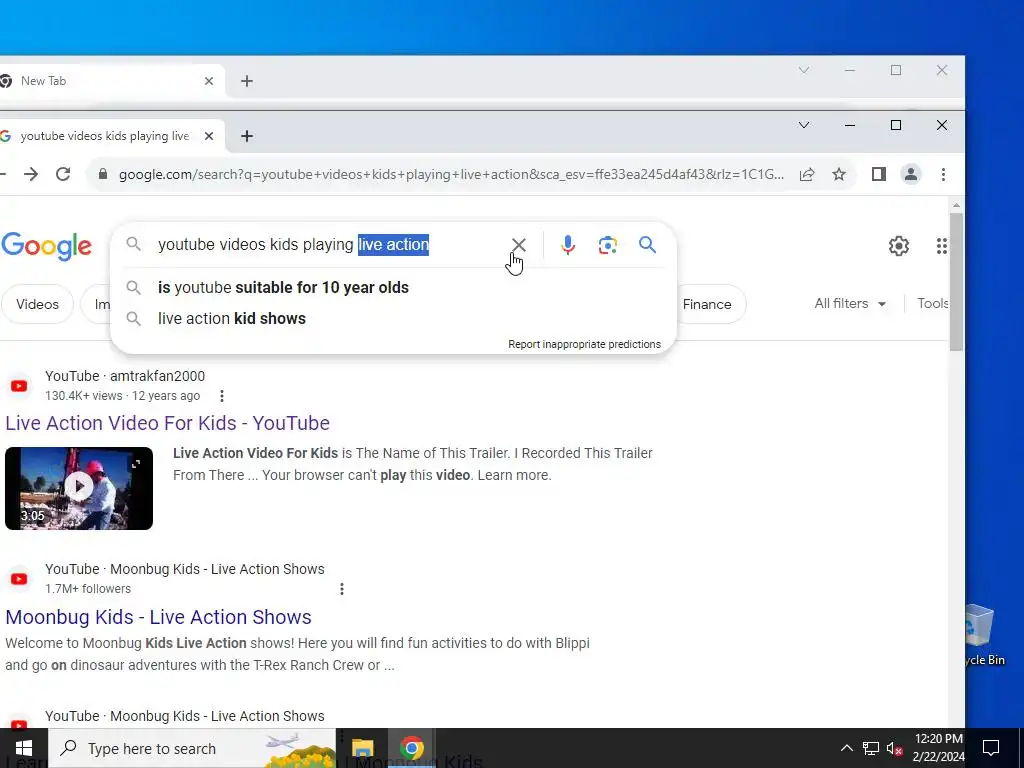This screenshot has height=768, width=1024.
Task: Clear the Google search box text
Action: [519, 245]
